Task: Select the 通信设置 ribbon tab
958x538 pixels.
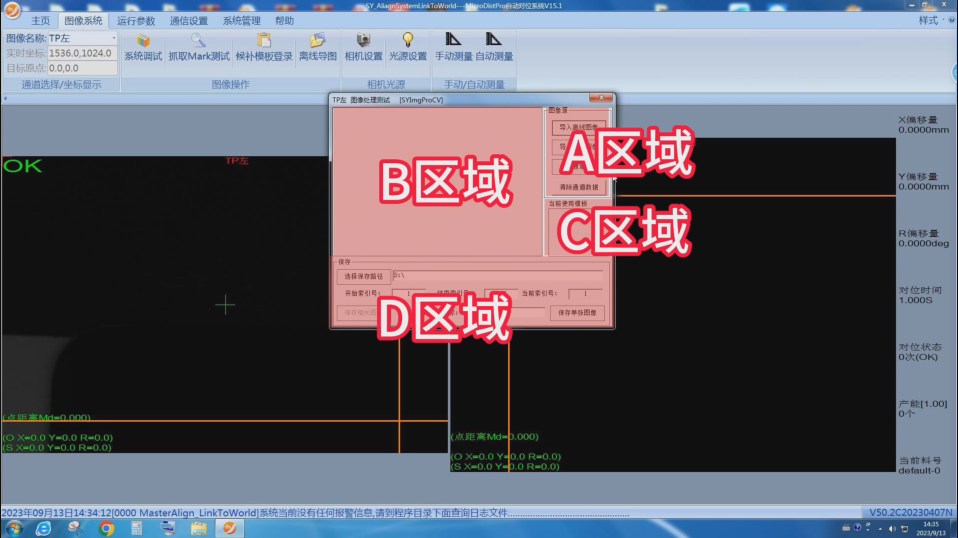Action: tap(189, 20)
